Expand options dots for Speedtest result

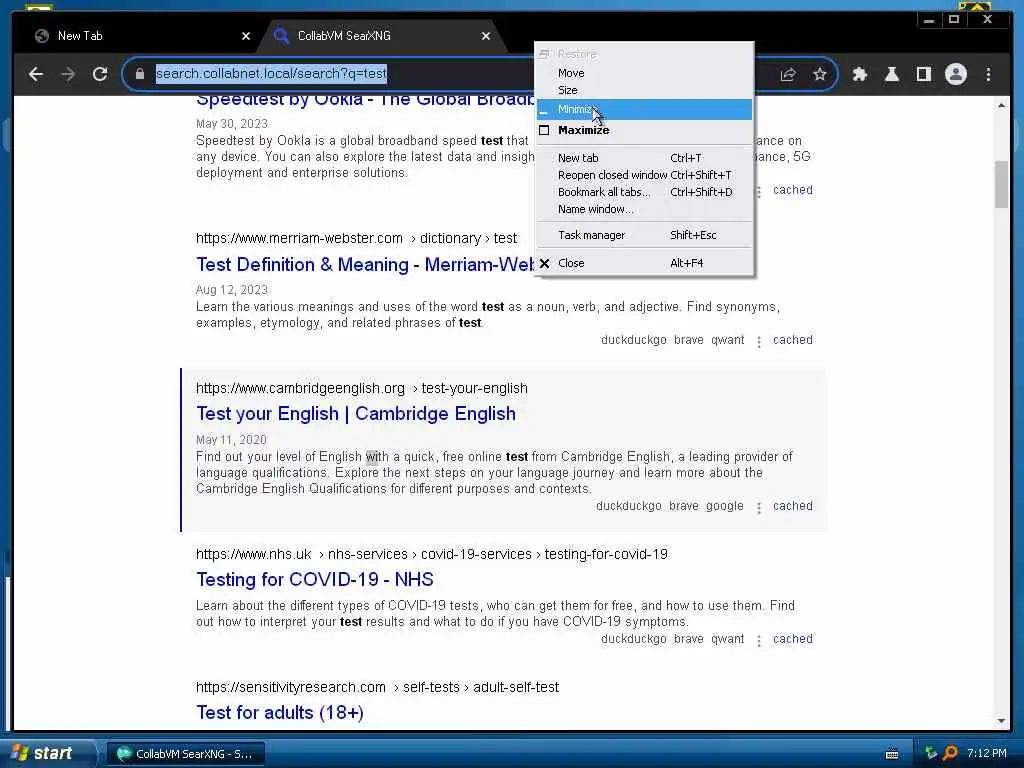tap(759, 192)
